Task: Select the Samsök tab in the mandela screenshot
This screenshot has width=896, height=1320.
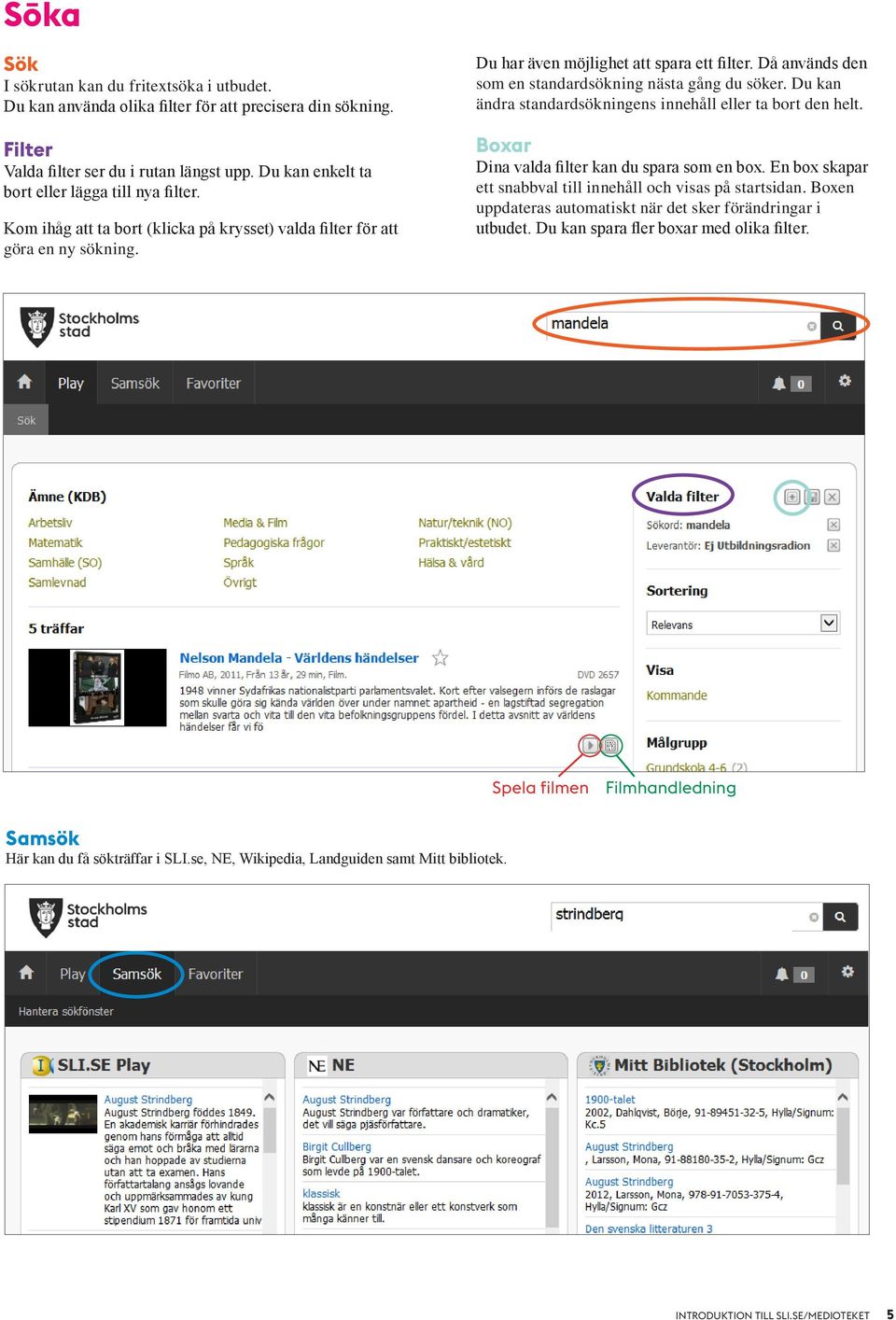Action: point(135,384)
